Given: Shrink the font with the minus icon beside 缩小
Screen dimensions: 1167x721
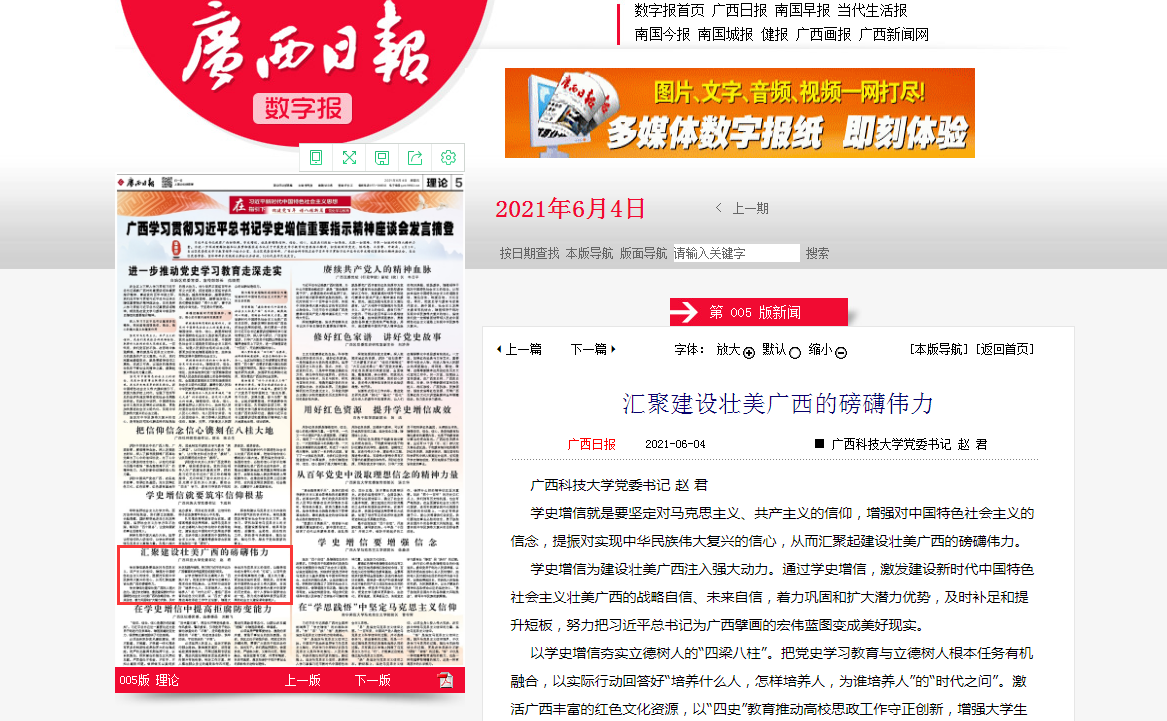Looking at the screenshot, I should 841,353.
